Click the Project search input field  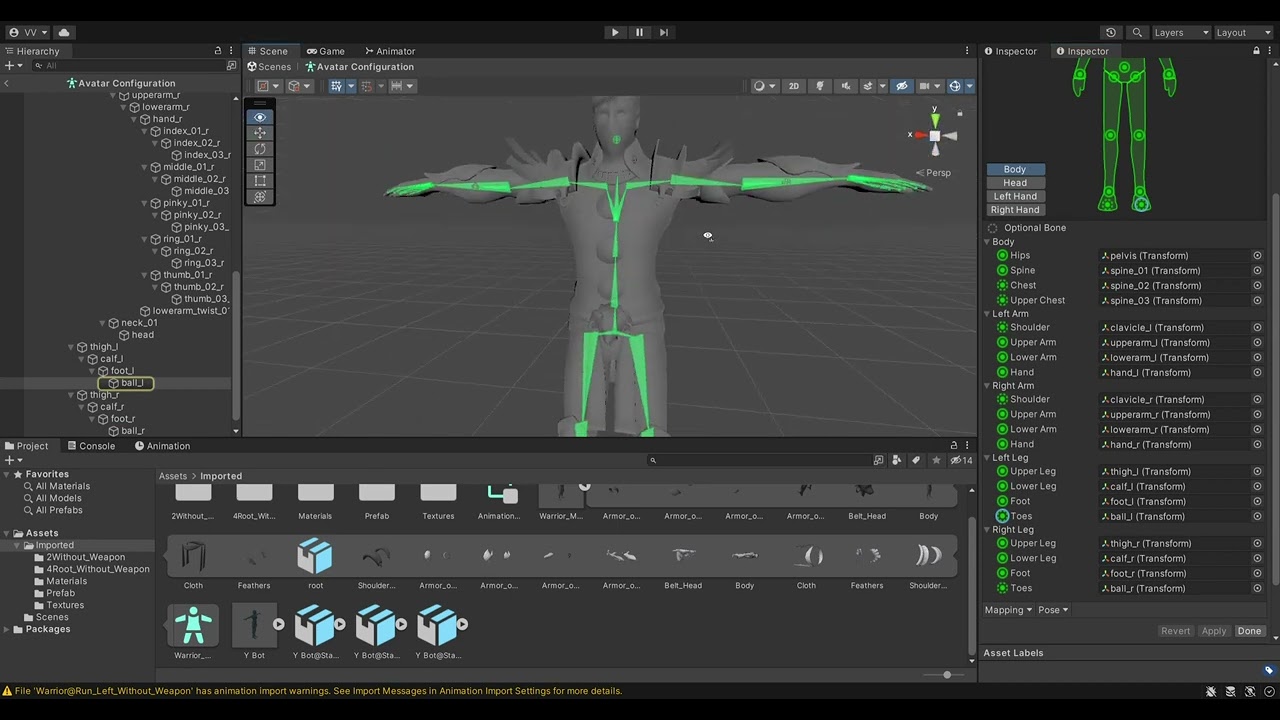click(x=758, y=460)
